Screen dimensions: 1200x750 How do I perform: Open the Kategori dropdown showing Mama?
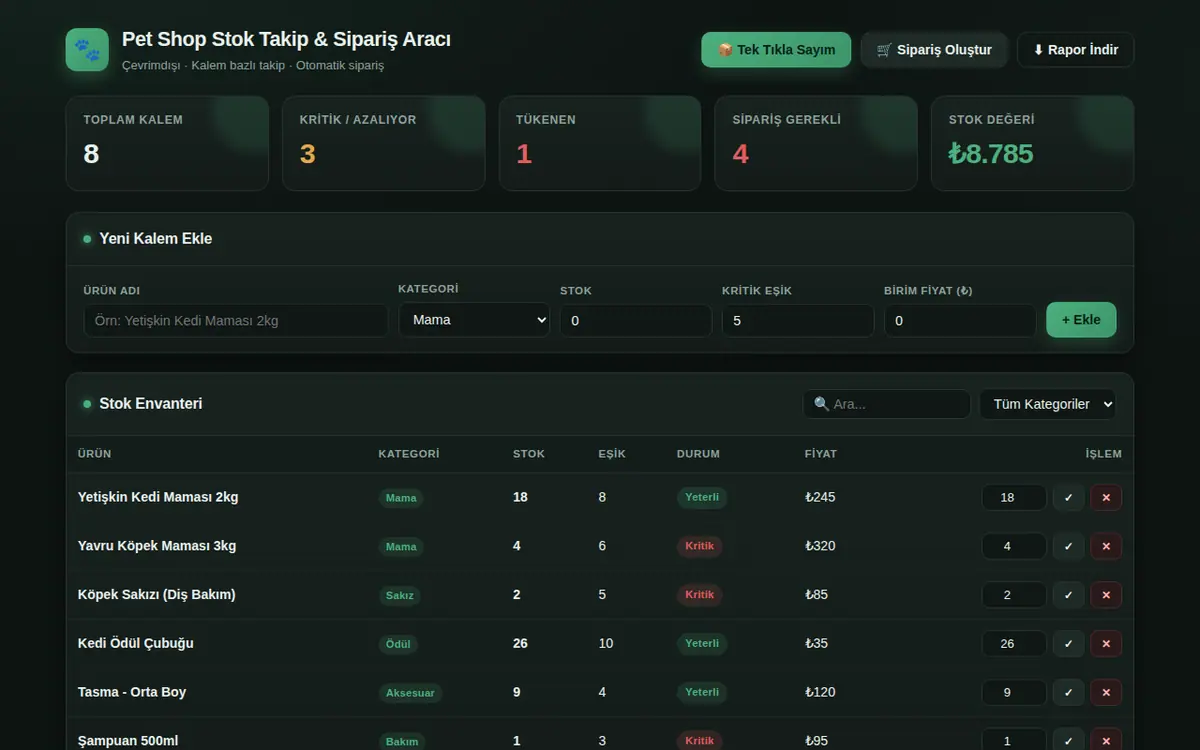[474, 320]
